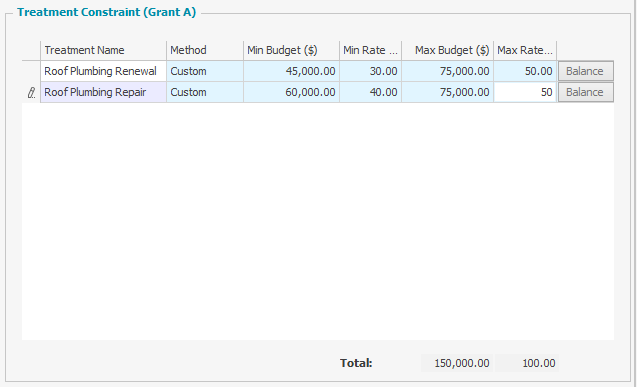Click Max Rate cell showing 50.00
637x387 pixels.
(525, 71)
